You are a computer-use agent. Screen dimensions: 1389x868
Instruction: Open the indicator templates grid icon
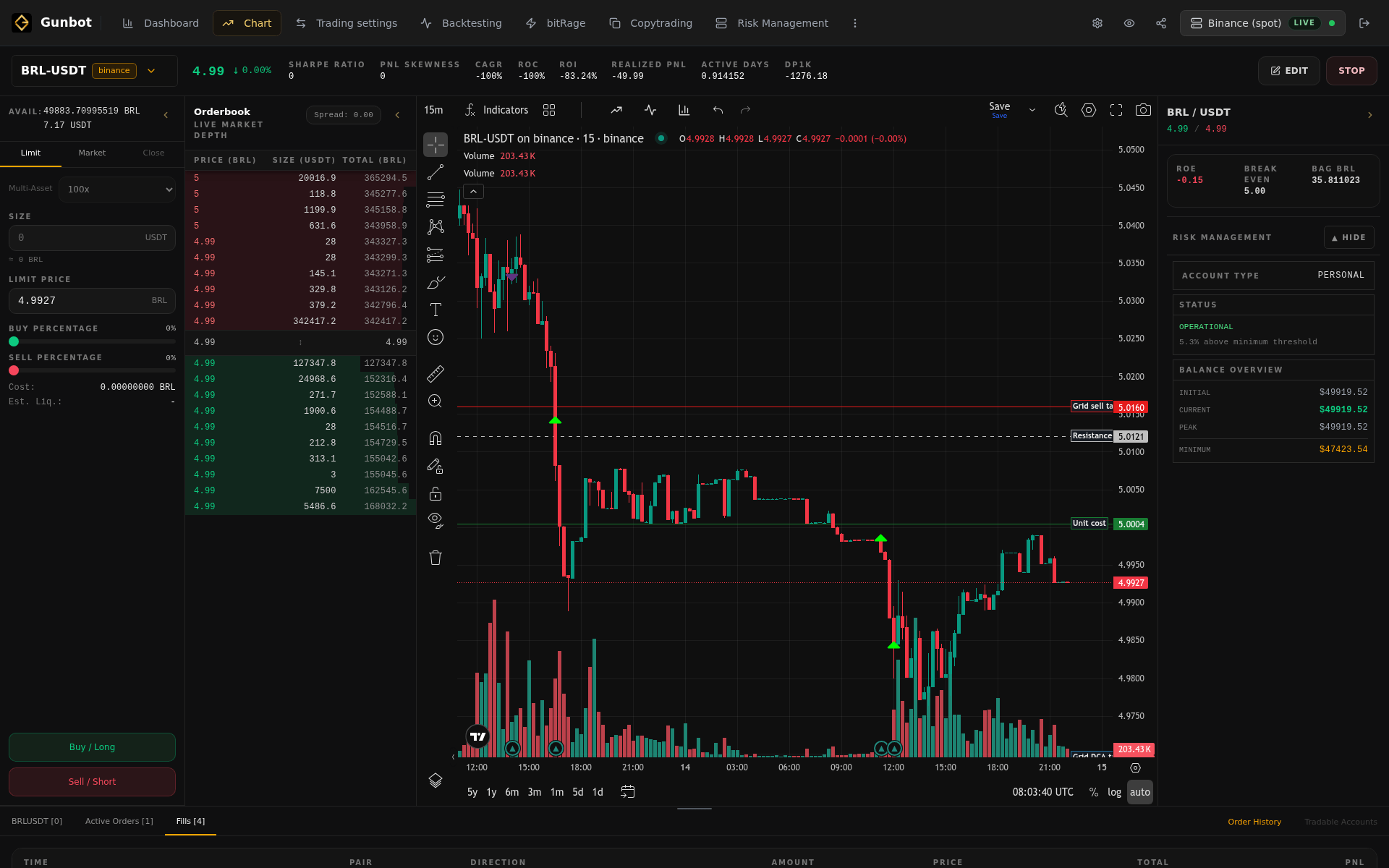(549, 110)
